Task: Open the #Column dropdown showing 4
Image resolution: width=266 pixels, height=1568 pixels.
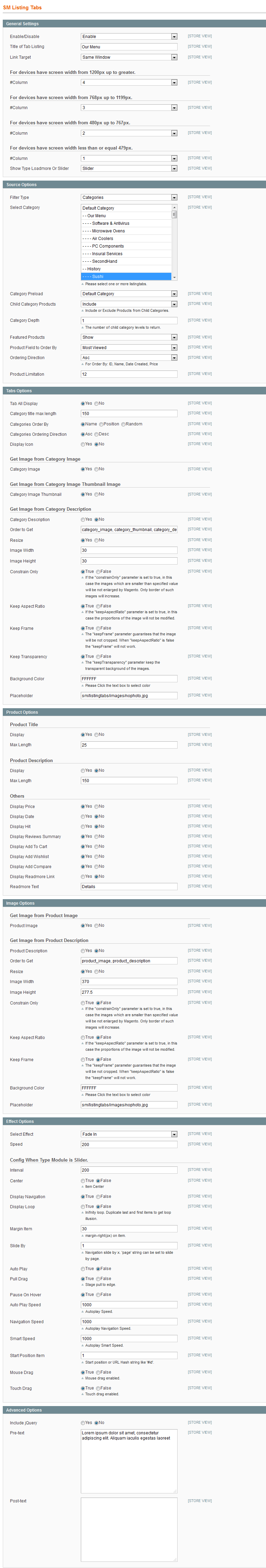Action: 129,82
